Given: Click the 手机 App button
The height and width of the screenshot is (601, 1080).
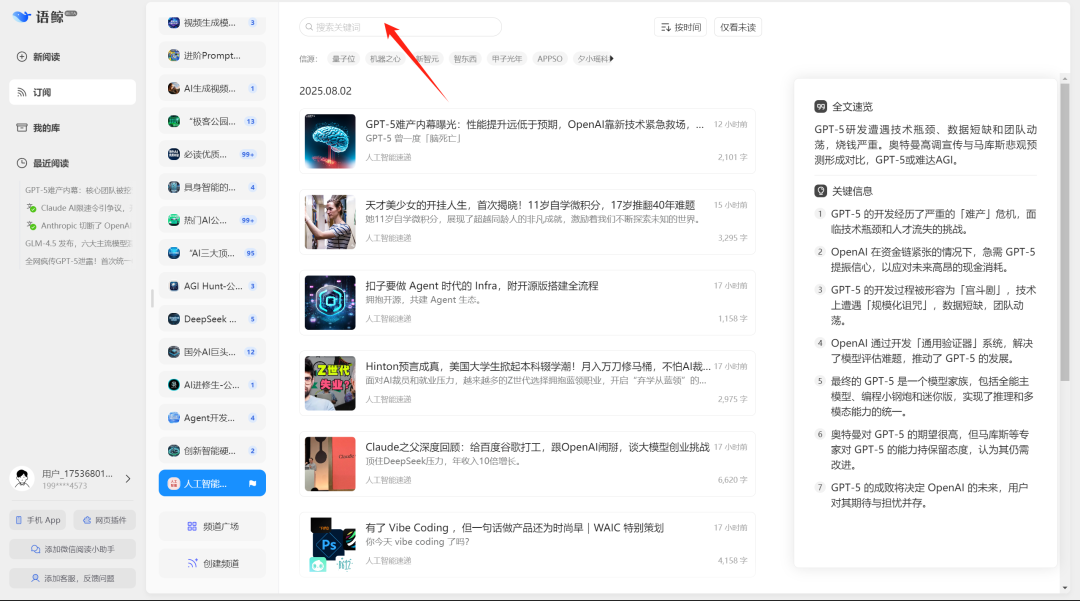Looking at the screenshot, I should click(38, 520).
